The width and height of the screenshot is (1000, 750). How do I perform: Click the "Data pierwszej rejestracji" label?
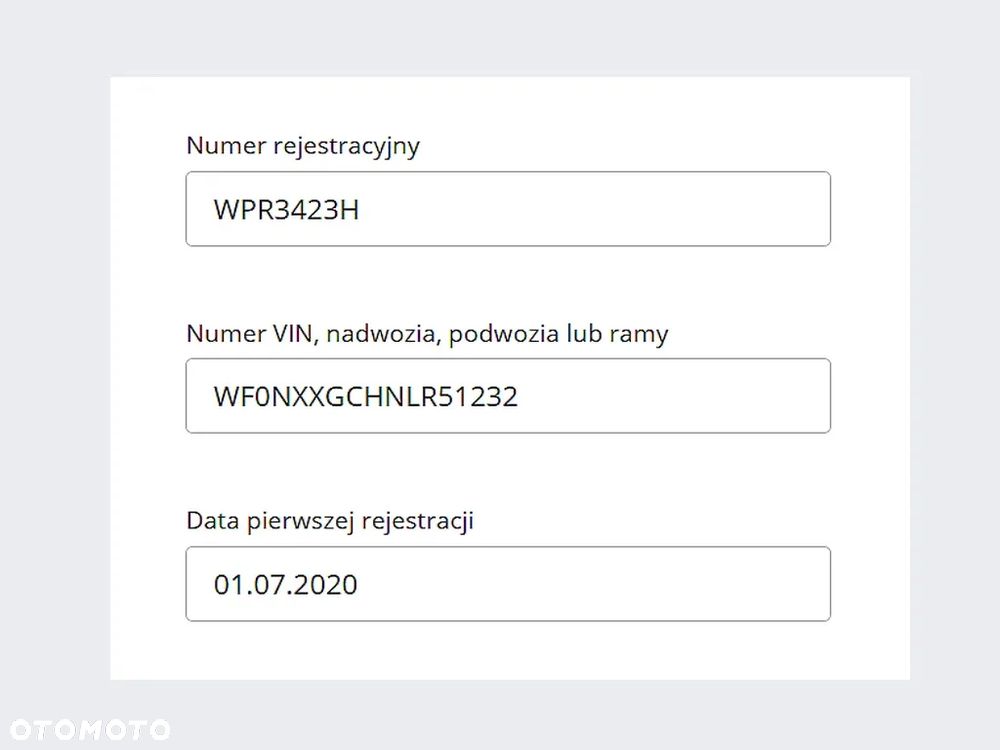pos(329,521)
